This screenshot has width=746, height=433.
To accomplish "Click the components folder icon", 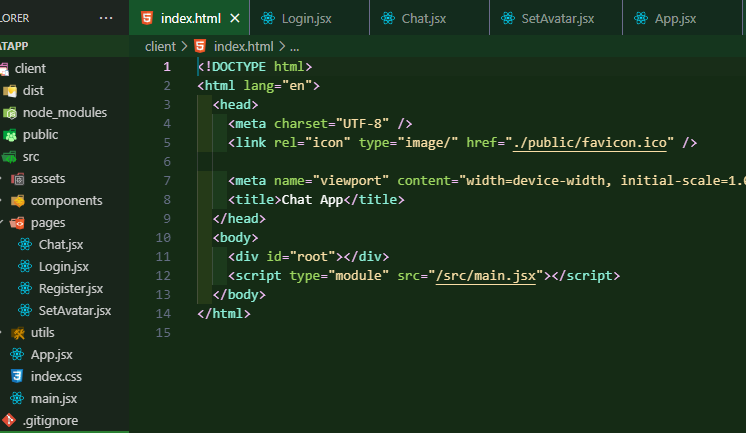I will (18, 201).
